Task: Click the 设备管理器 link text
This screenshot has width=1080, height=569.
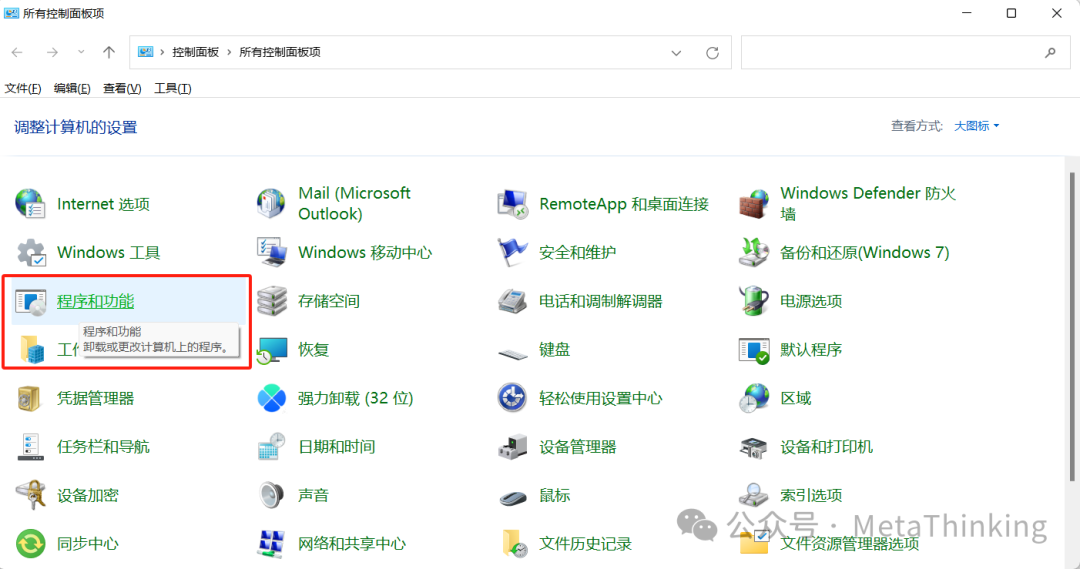Action: [x=578, y=446]
